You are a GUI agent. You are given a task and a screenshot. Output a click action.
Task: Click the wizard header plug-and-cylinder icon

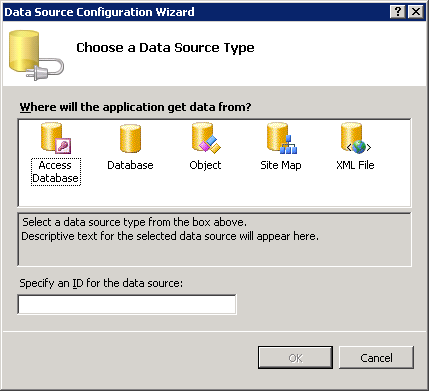(x=36, y=55)
